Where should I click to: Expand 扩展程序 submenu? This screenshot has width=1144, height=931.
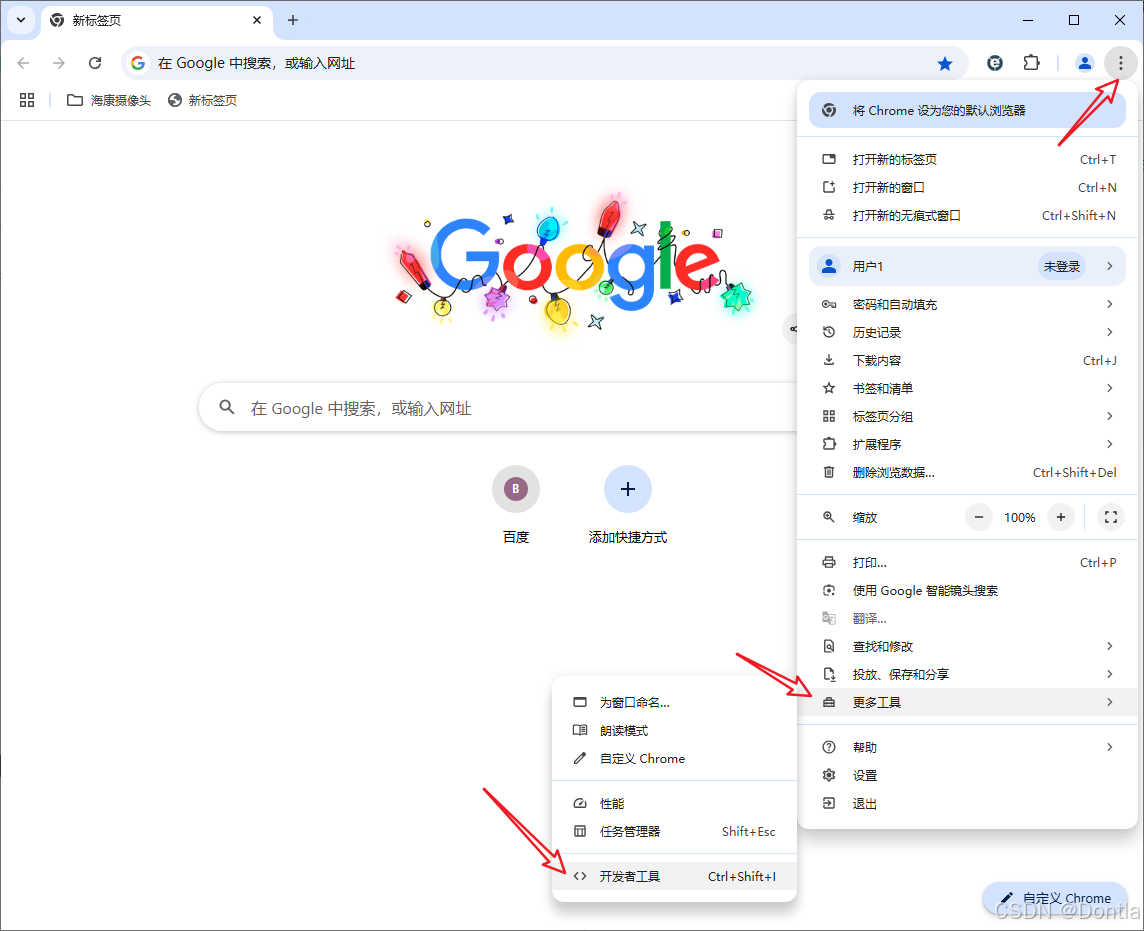click(967, 444)
